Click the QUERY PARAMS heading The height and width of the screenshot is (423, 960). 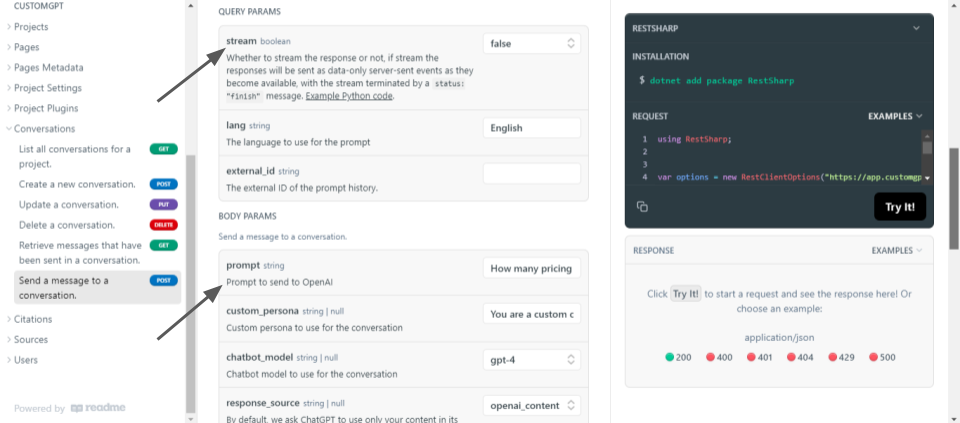[x=250, y=12]
